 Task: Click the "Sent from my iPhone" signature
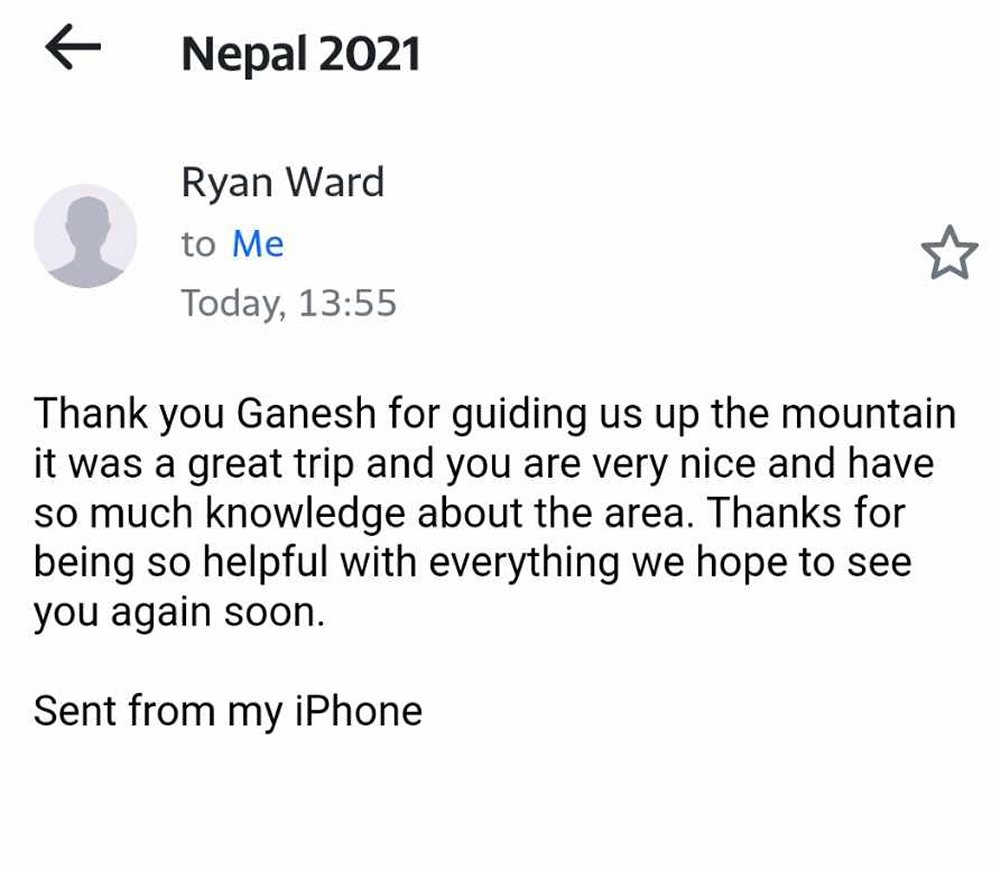tap(228, 711)
